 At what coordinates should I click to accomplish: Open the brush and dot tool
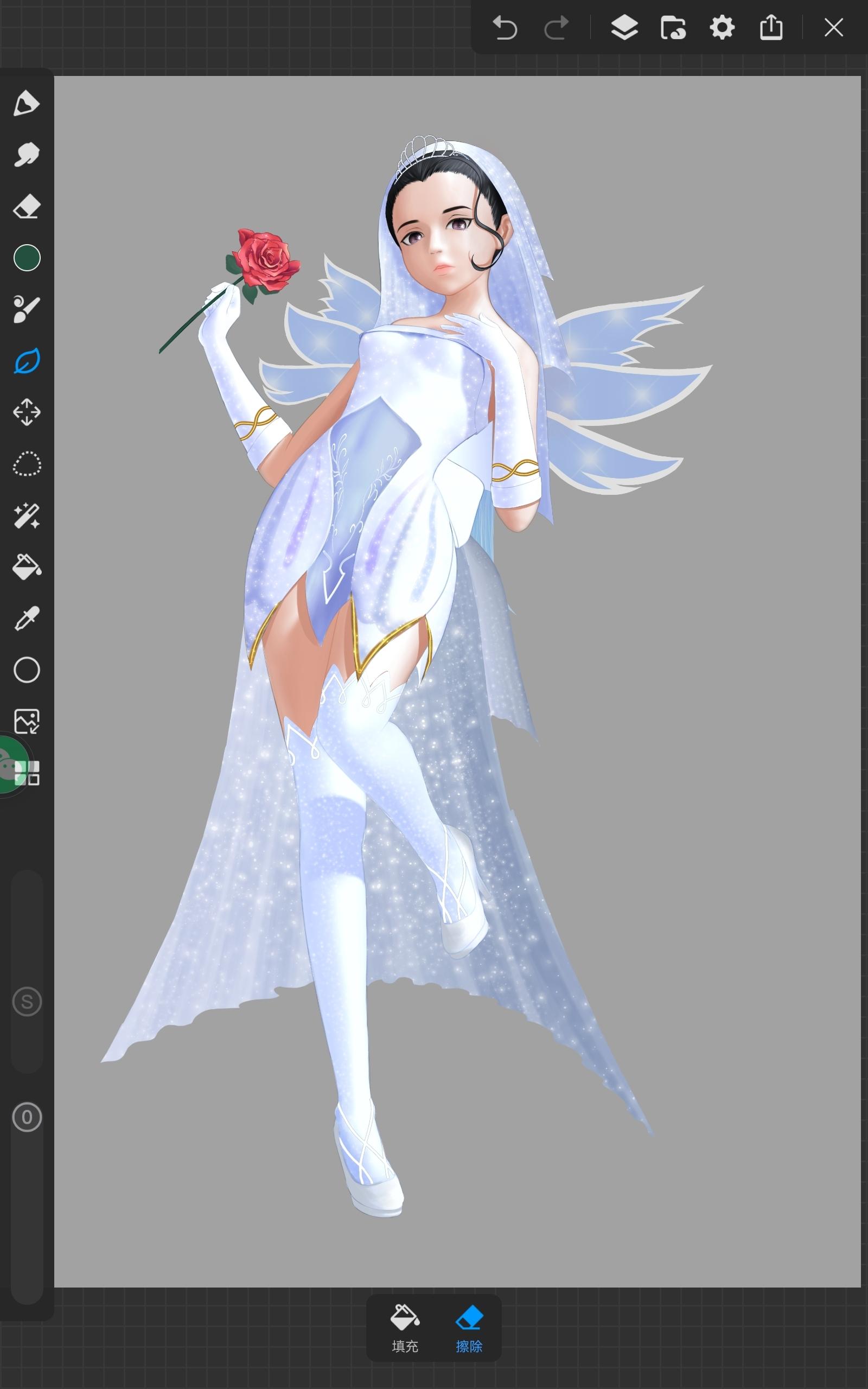[x=27, y=309]
